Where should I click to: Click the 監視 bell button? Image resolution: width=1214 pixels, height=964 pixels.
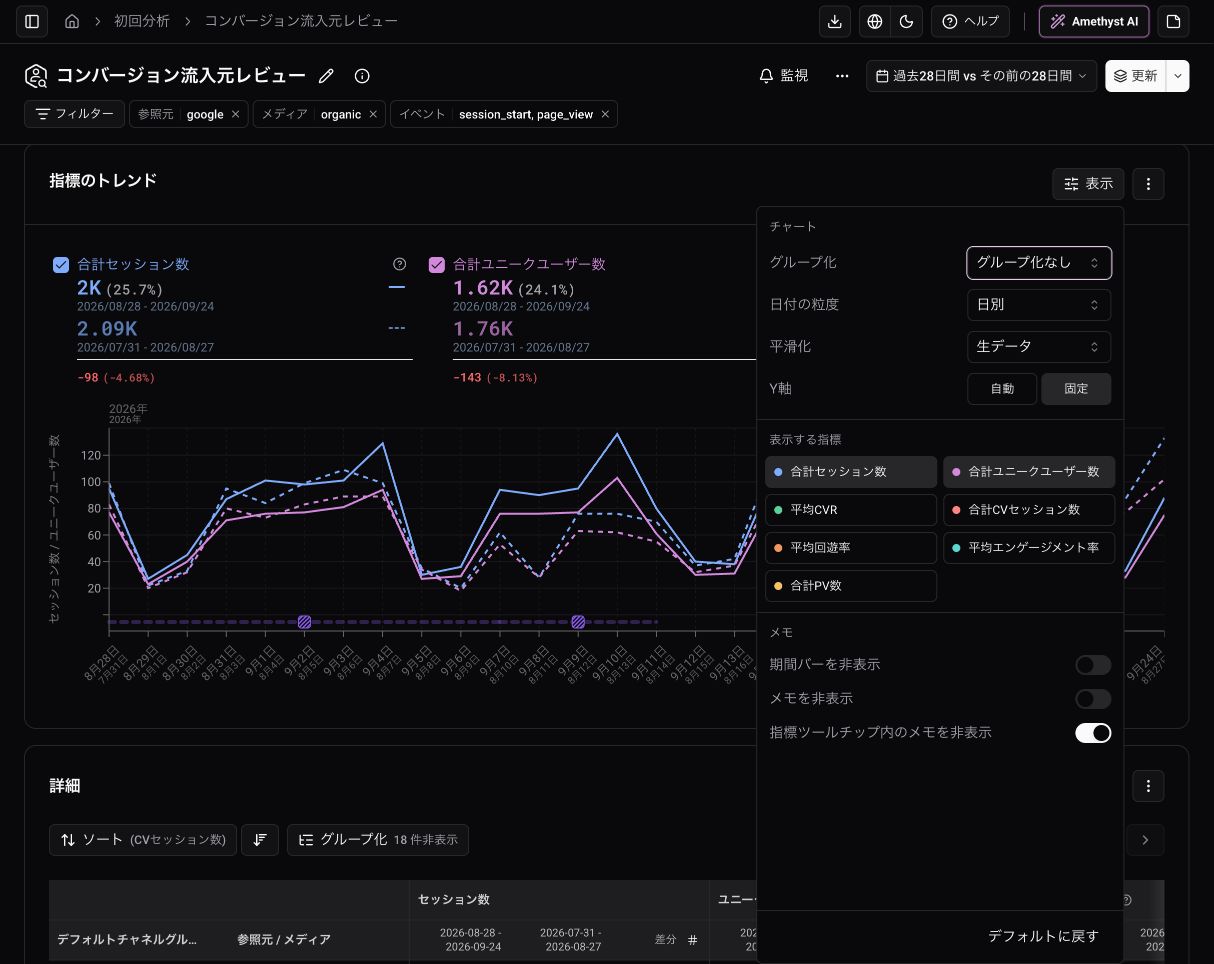click(784, 76)
